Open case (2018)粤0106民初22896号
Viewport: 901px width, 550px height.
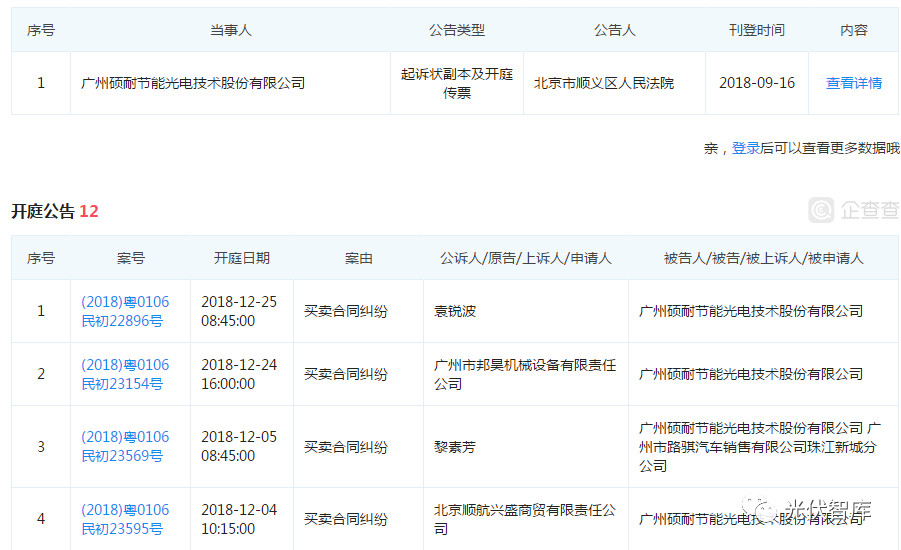125,311
